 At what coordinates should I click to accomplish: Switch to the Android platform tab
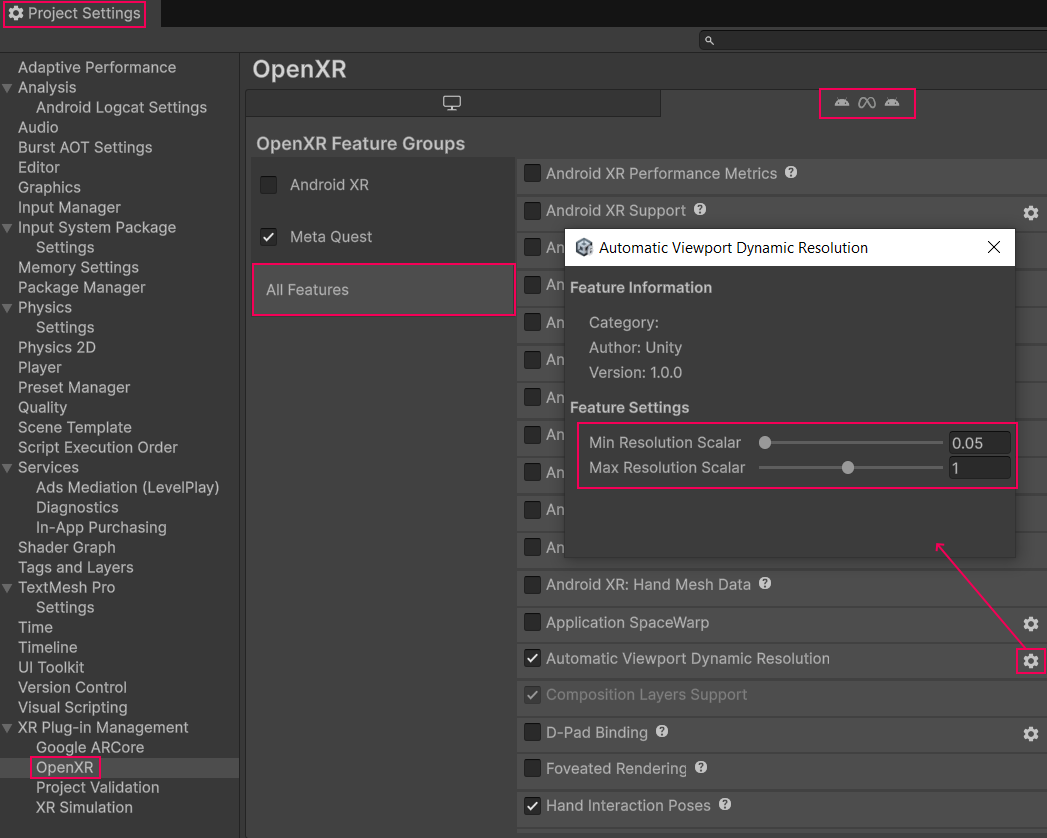[867, 102]
